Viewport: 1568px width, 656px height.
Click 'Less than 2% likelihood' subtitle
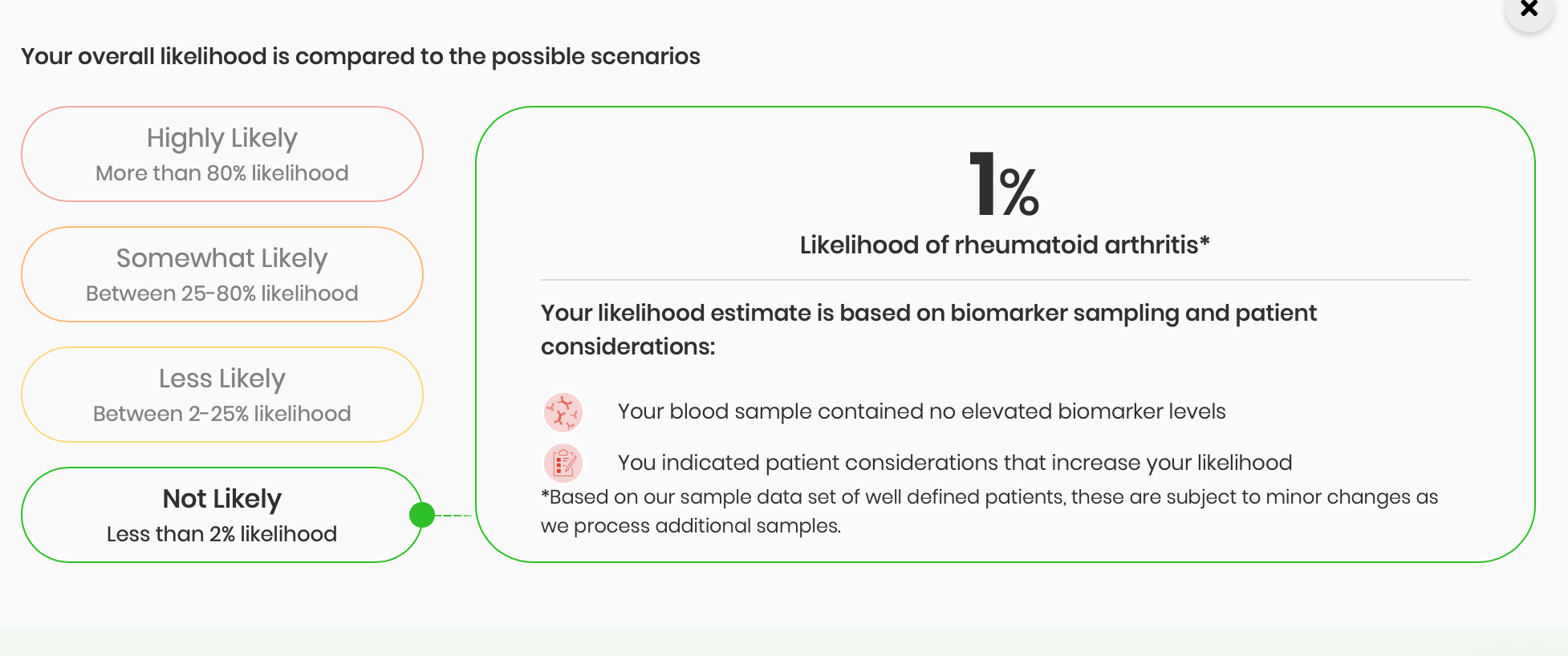click(222, 534)
